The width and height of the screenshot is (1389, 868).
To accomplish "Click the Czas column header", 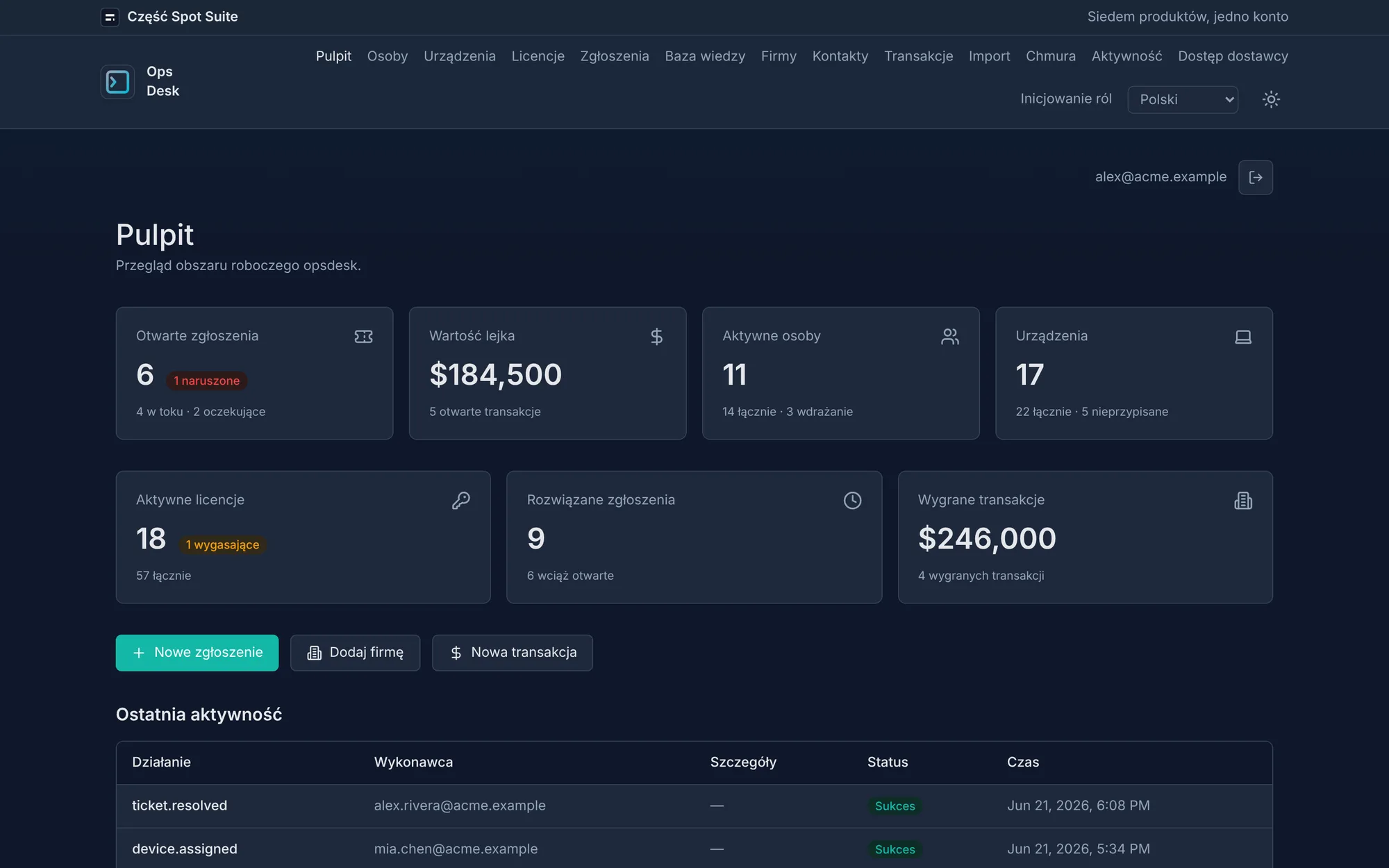I will pos(1023,762).
